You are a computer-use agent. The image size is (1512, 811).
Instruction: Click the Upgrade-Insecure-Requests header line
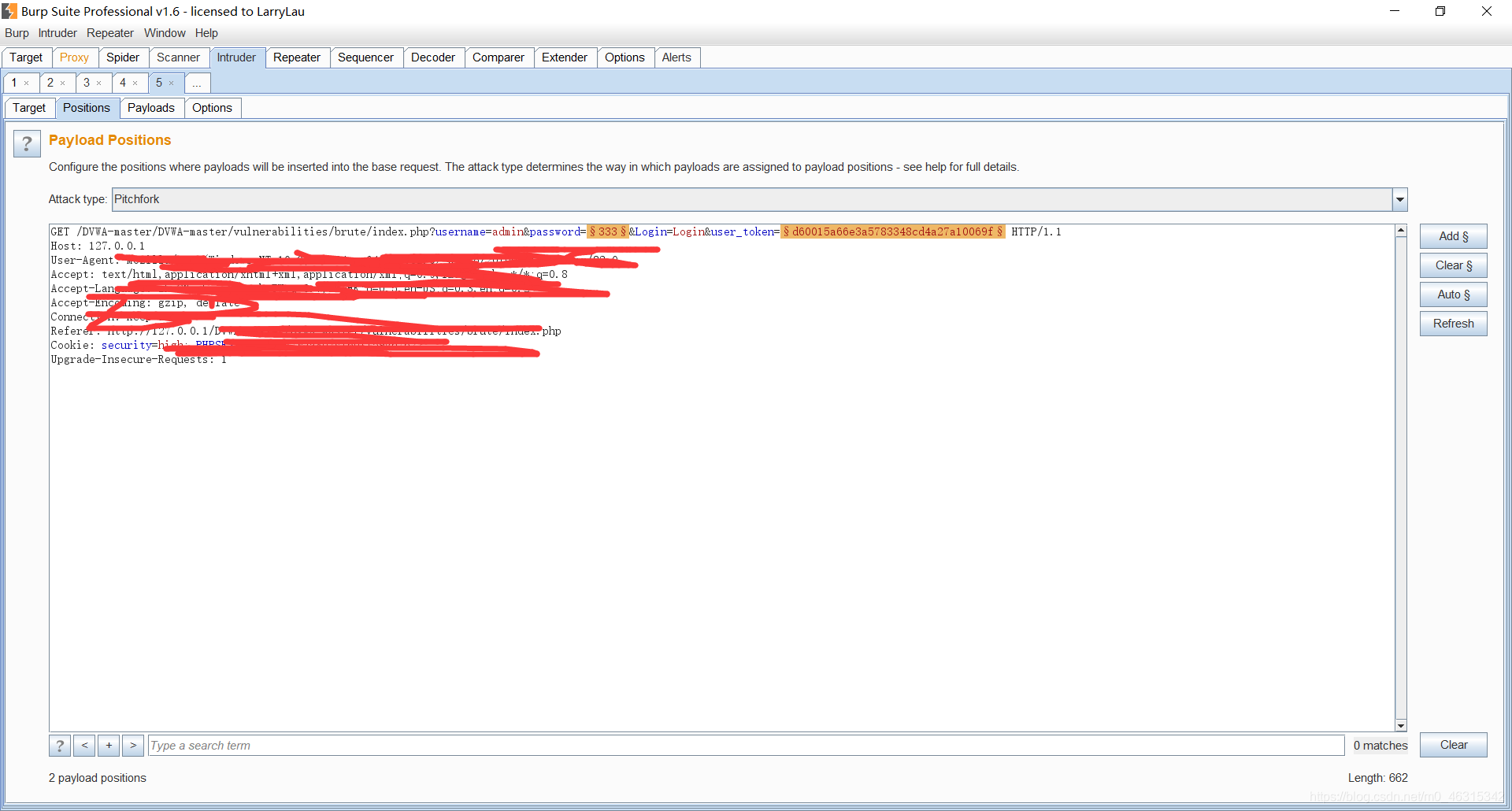(139, 359)
